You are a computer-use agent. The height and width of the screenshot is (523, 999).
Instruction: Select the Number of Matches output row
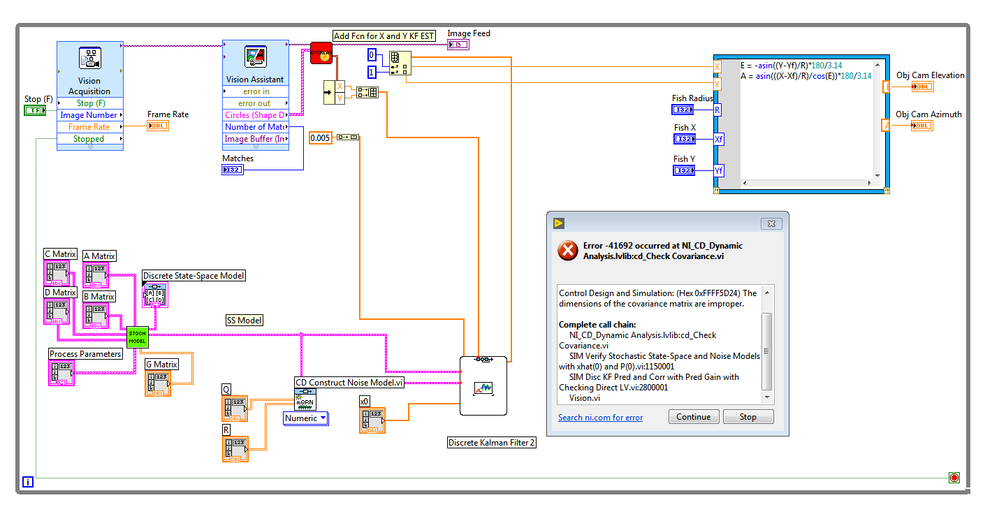(x=255, y=127)
